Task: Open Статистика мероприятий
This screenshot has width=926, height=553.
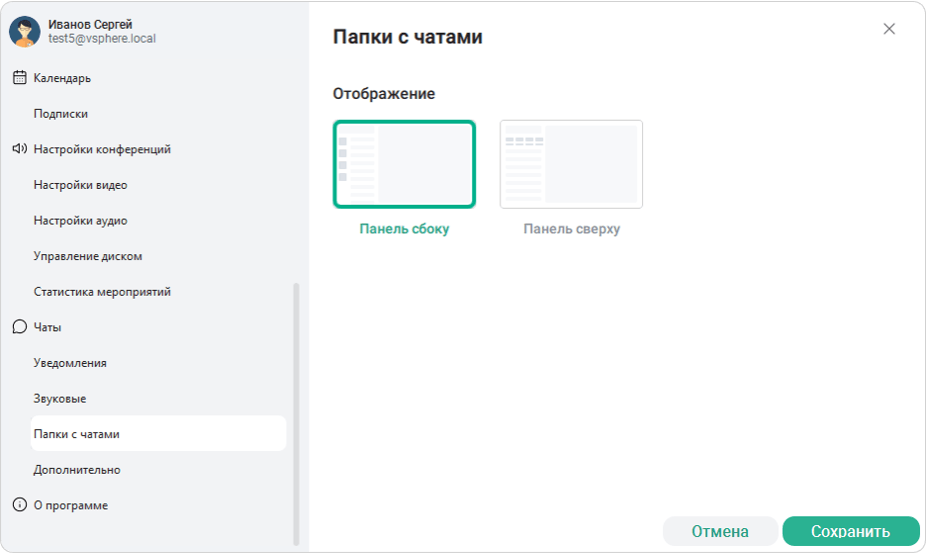Action: pos(102,291)
